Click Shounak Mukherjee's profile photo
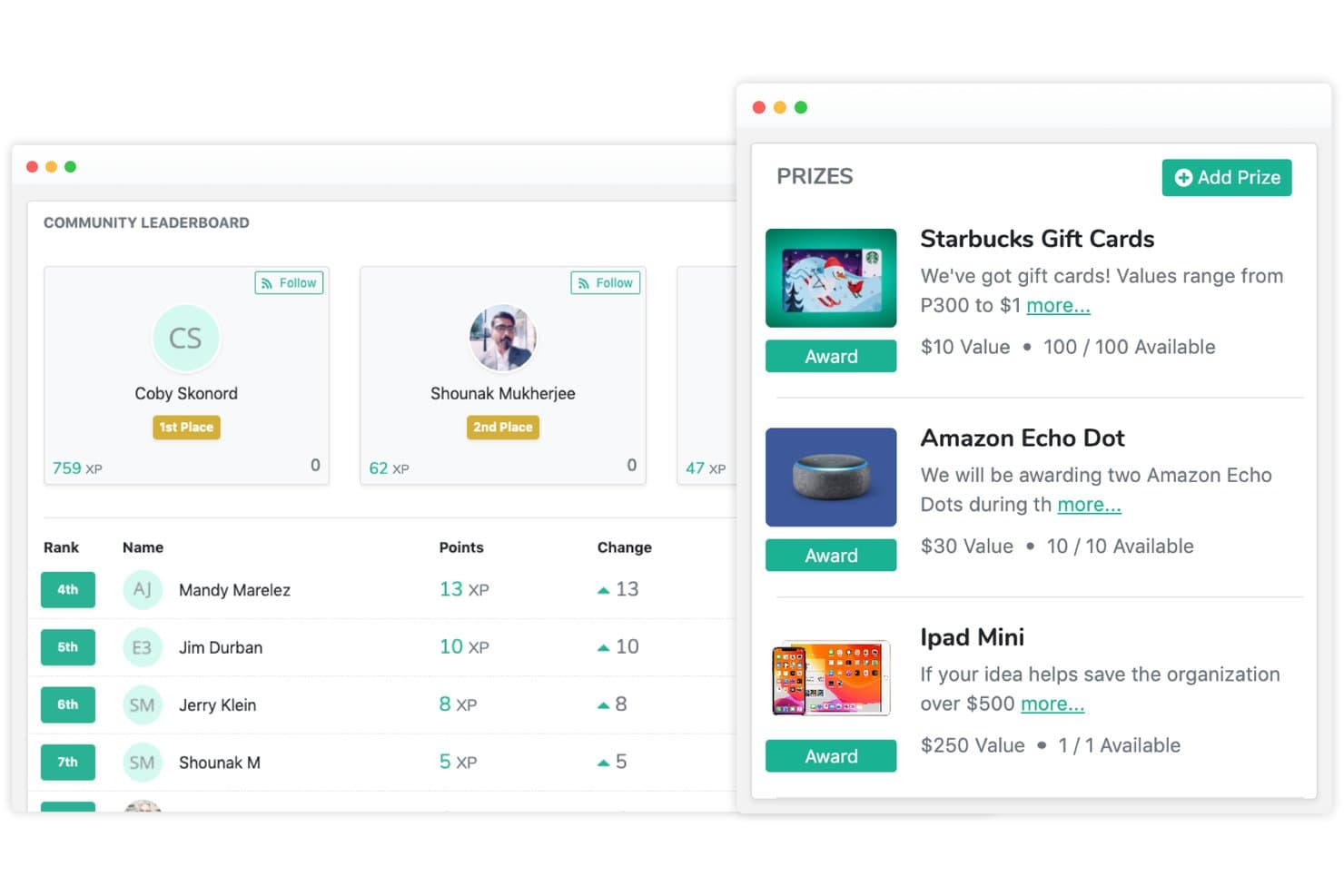 coord(502,338)
